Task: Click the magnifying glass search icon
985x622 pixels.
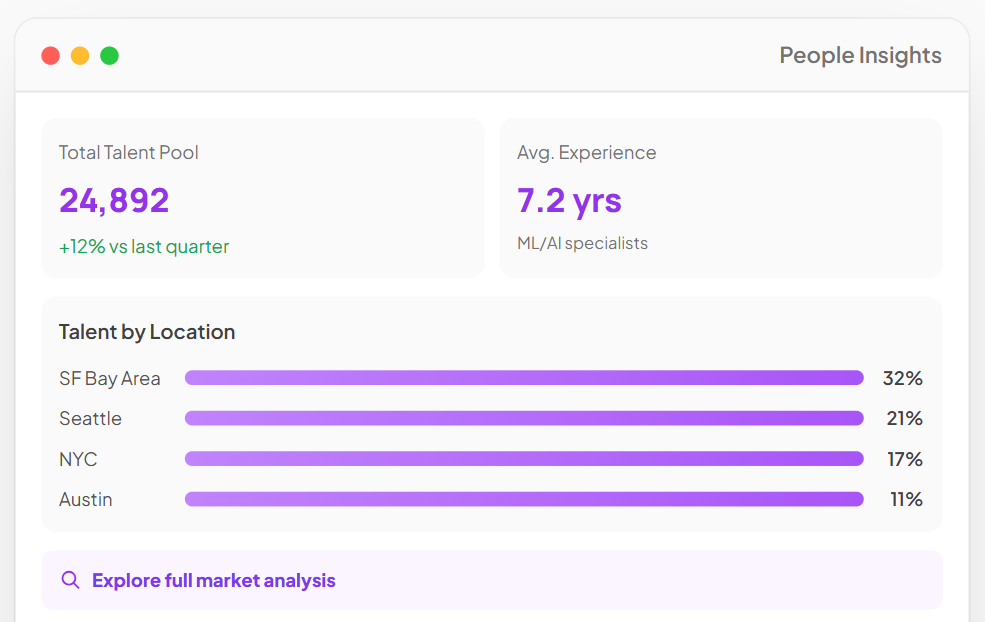Action: (x=70, y=580)
